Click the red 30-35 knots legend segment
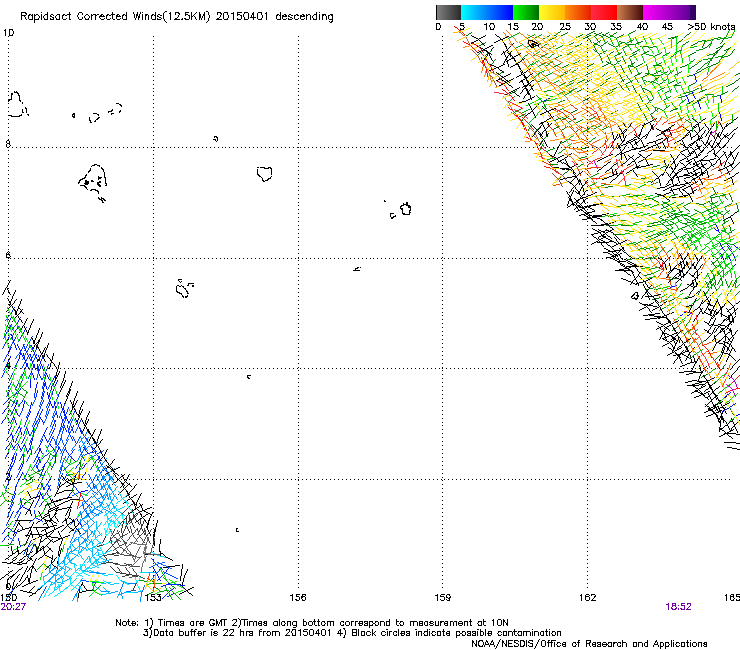 click(x=604, y=12)
